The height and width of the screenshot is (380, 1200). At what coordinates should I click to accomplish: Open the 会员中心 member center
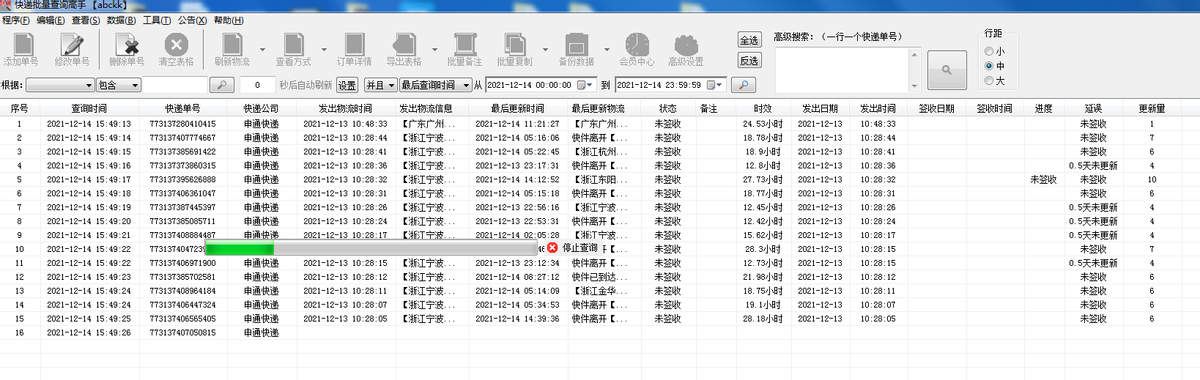click(636, 49)
